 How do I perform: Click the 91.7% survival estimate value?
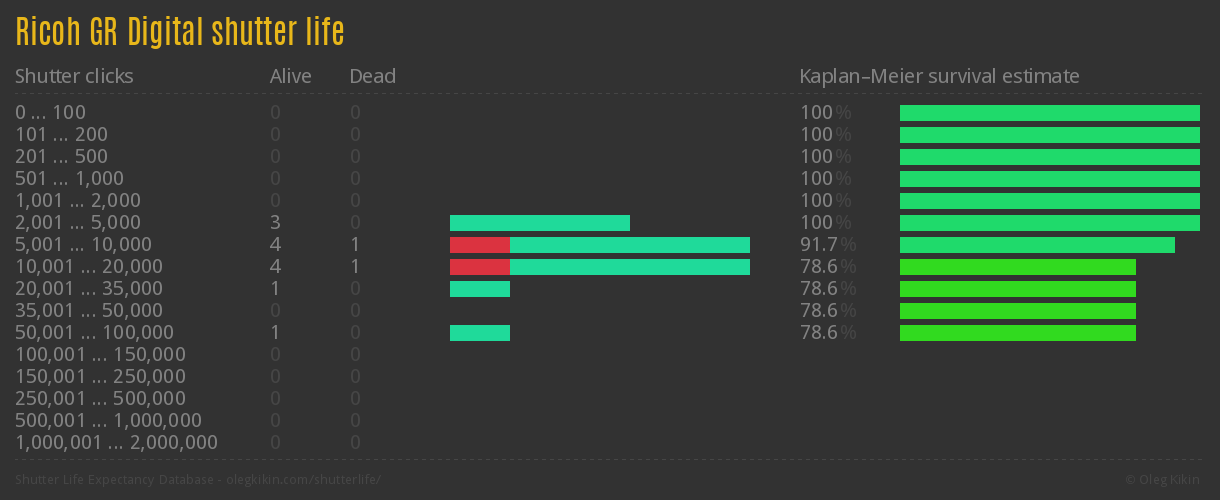827,244
